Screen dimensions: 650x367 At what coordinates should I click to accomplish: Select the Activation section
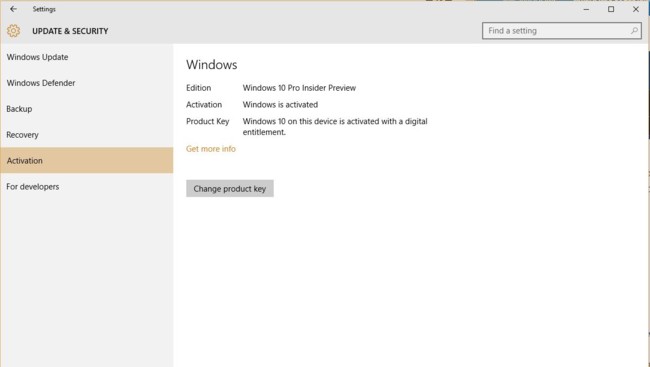pyautogui.click(x=87, y=160)
